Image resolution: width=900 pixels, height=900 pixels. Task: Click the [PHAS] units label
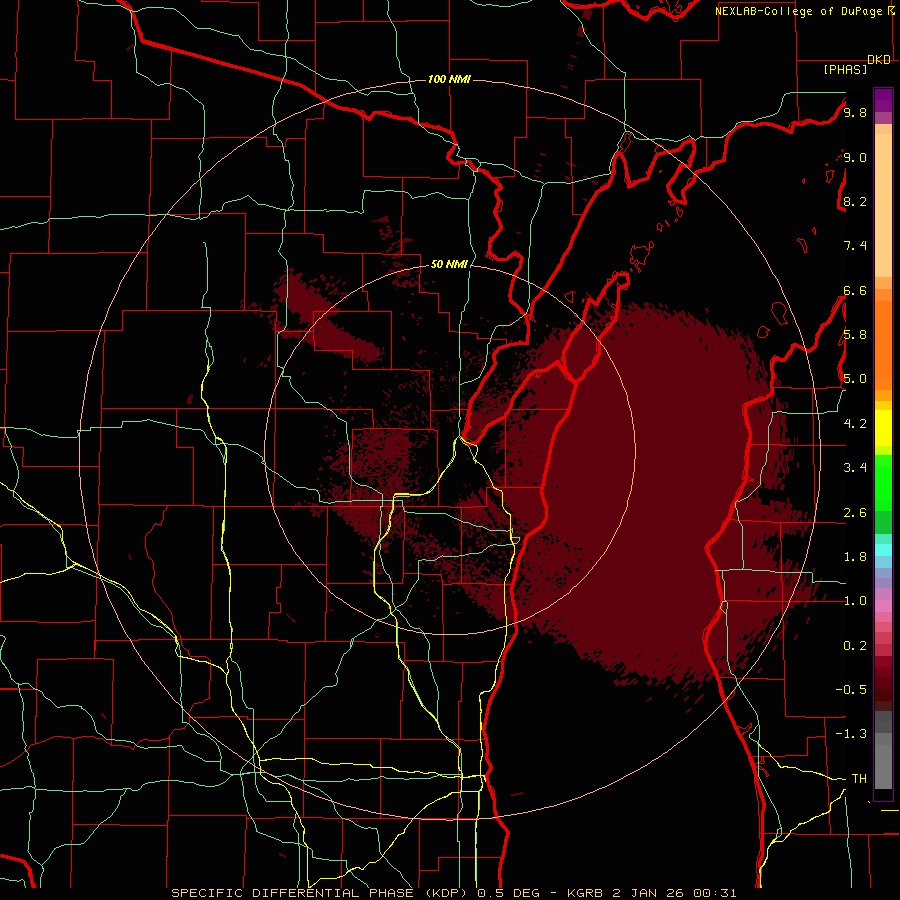pos(845,70)
